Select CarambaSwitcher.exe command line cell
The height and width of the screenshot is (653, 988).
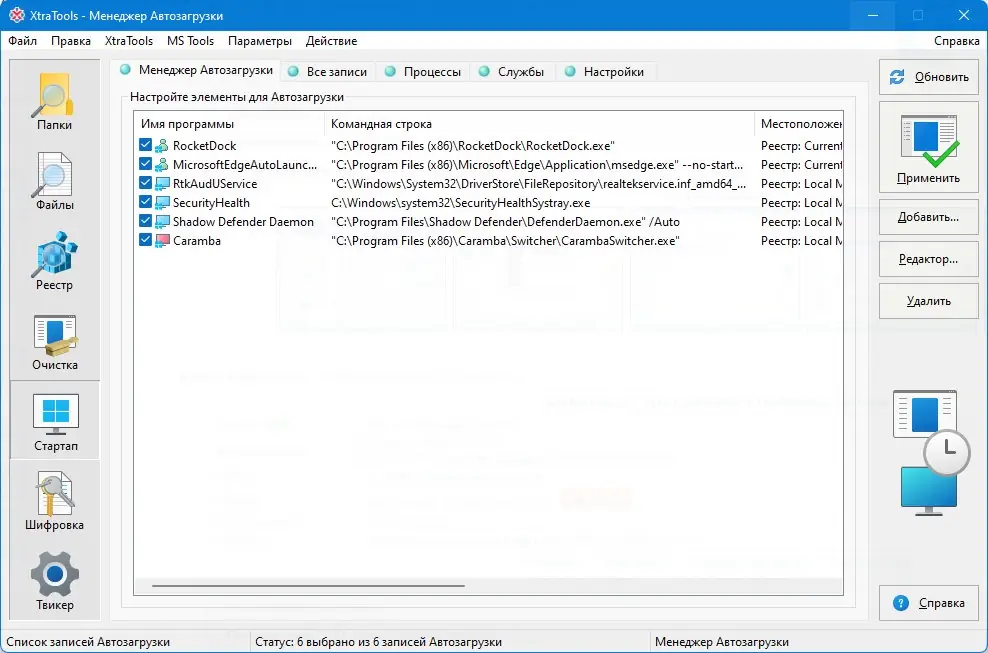point(505,240)
